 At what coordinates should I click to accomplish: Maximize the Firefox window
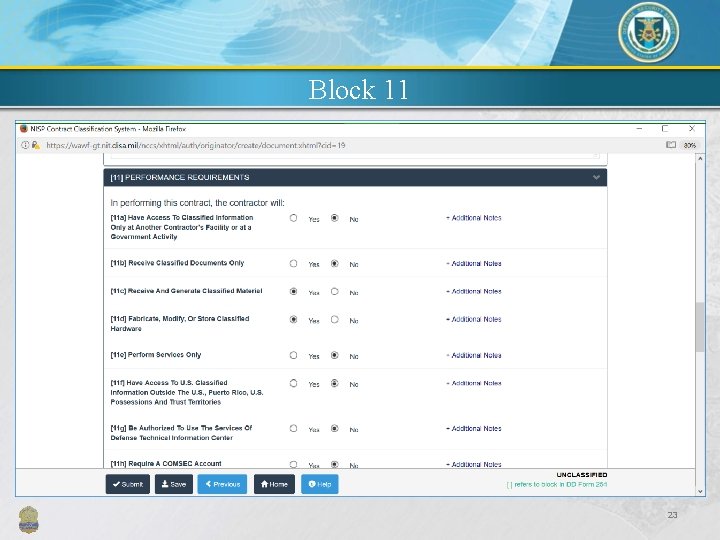665,129
